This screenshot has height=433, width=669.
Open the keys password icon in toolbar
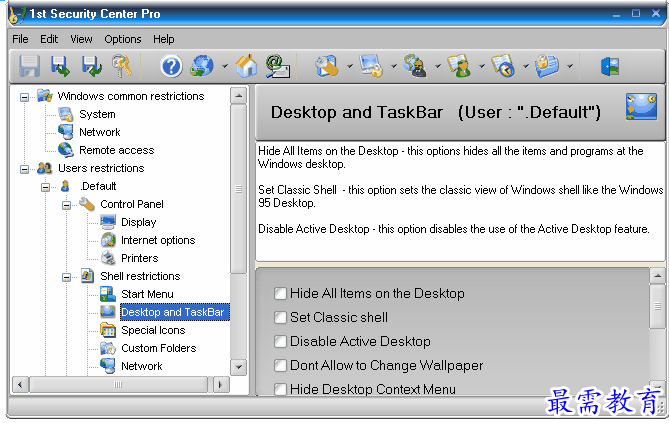tap(122, 66)
